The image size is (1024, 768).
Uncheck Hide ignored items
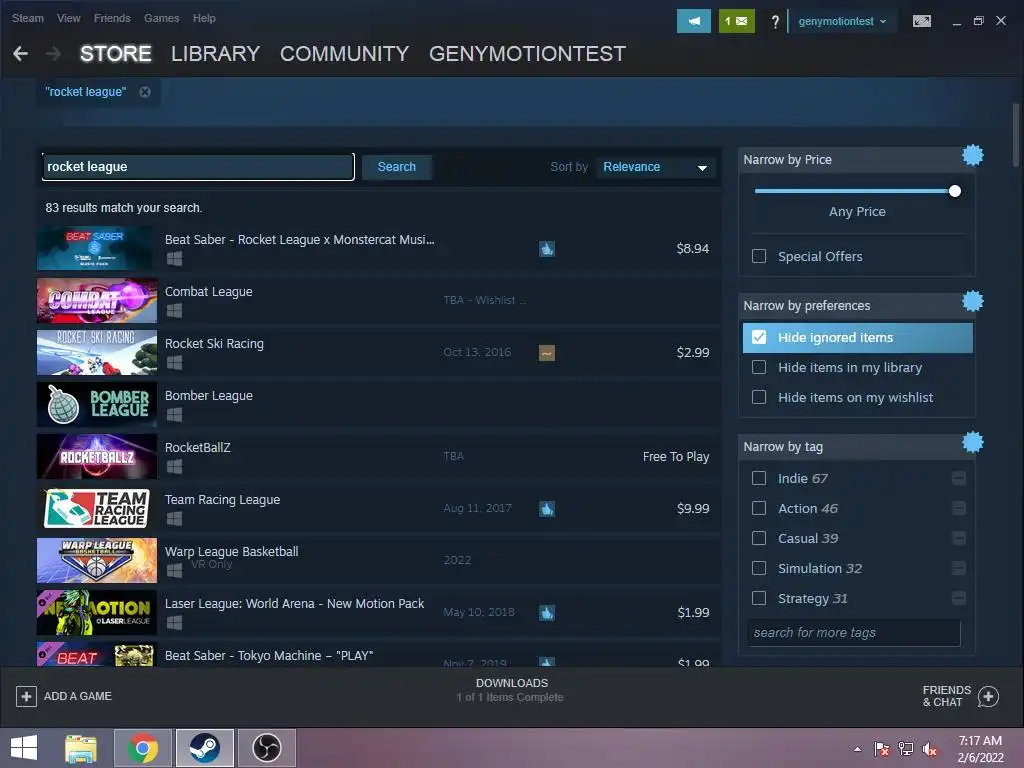pyautogui.click(x=759, y=337)
